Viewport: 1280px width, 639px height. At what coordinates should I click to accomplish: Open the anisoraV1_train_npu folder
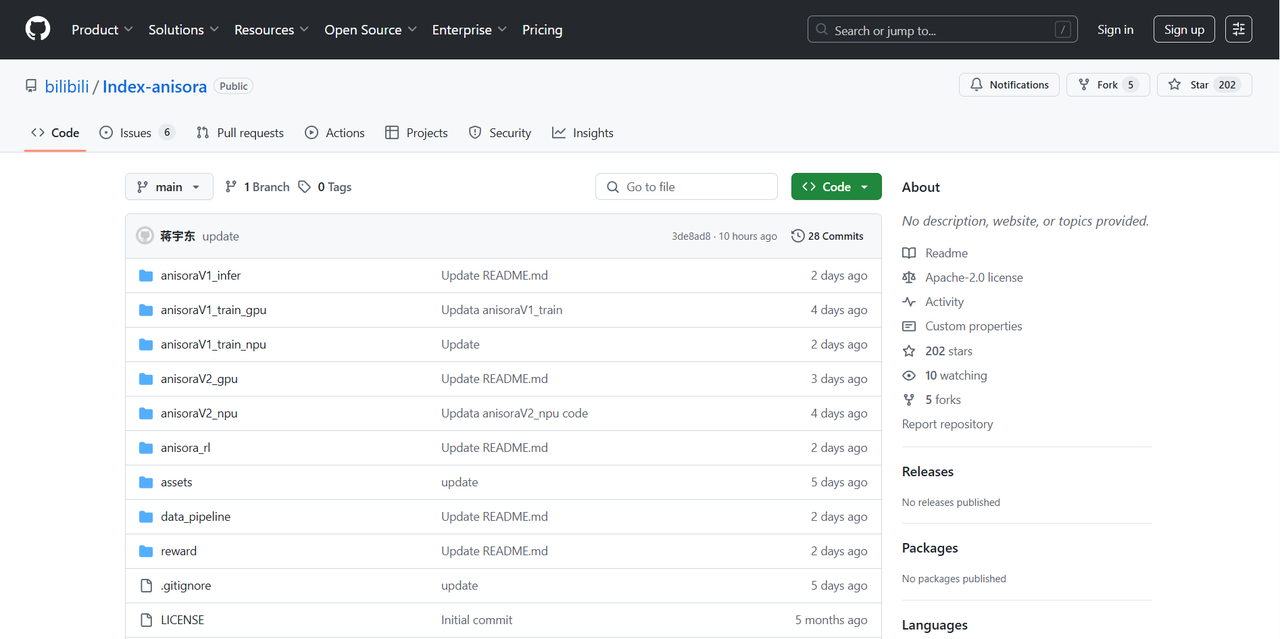(x=213, y=345)
